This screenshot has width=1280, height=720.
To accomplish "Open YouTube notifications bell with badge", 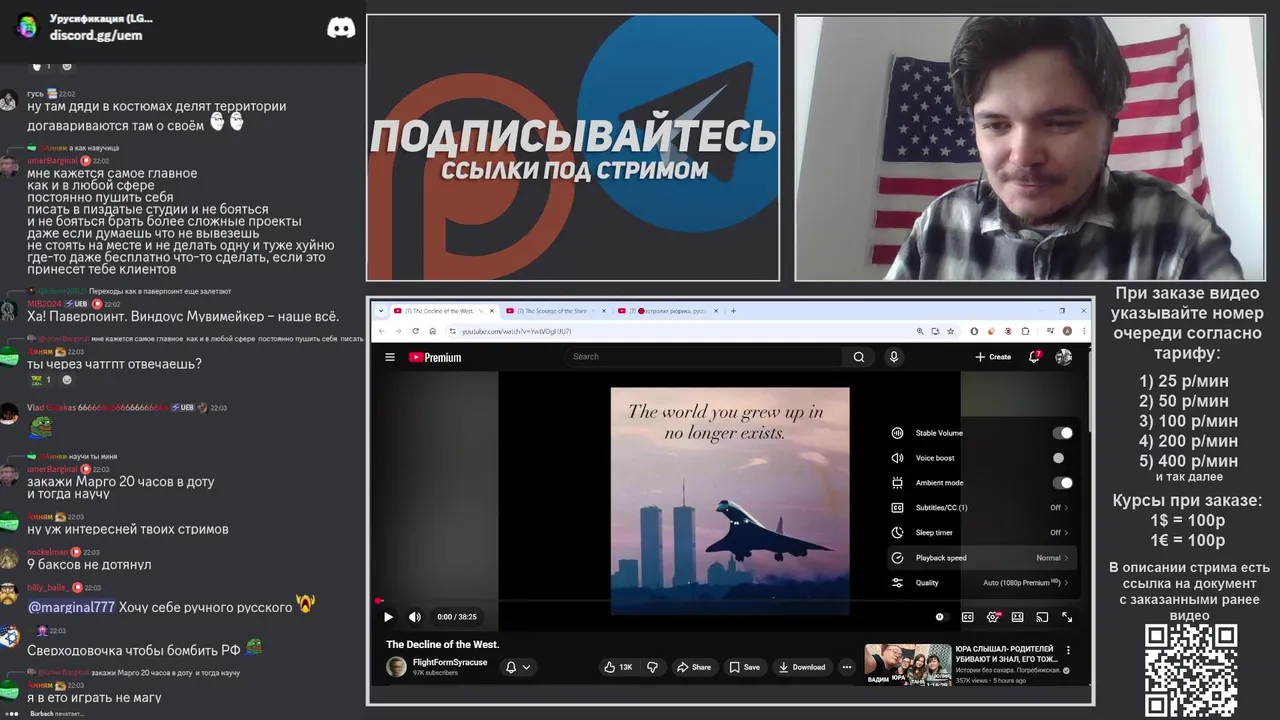I will 1035,356.
